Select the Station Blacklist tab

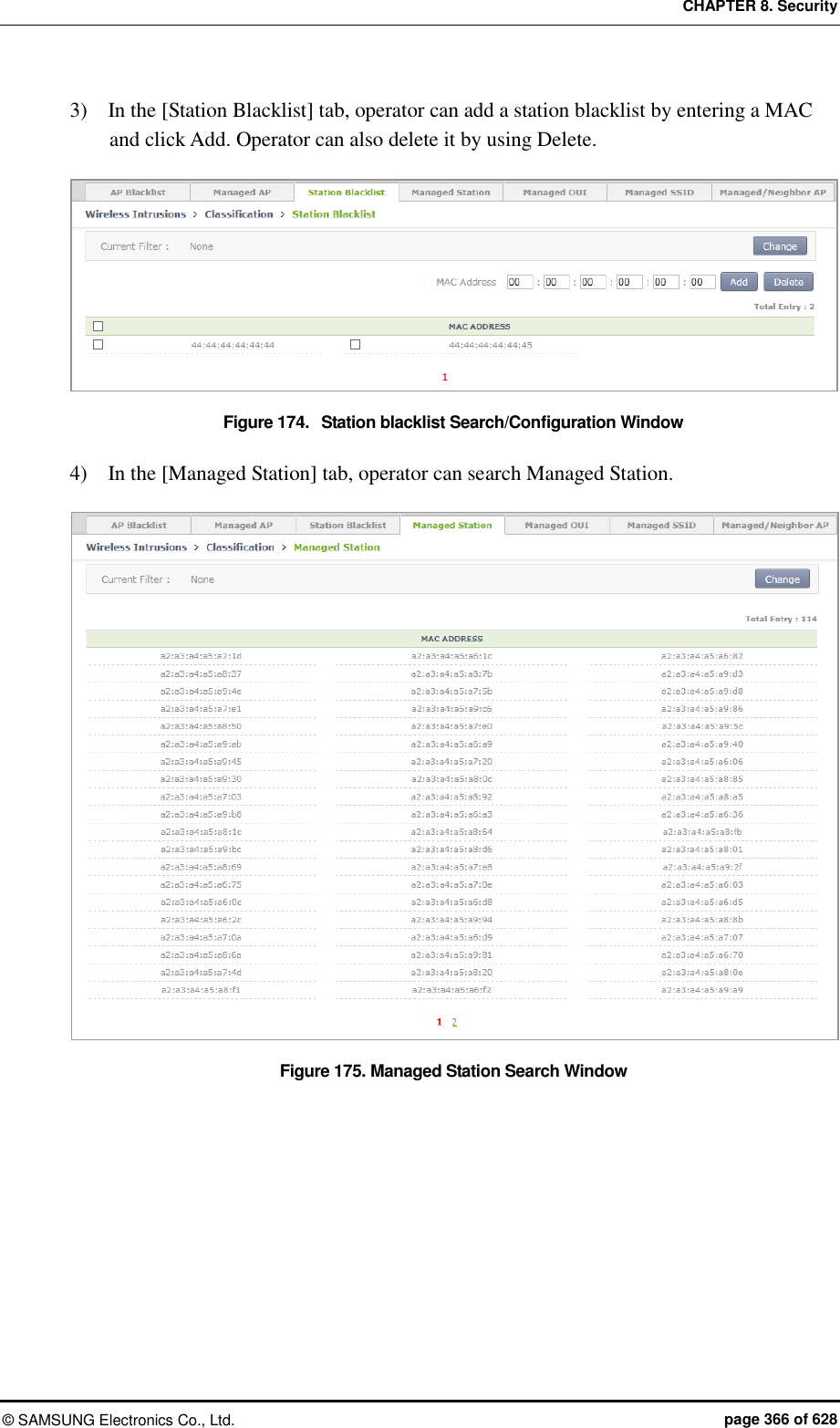pos(346,192)
